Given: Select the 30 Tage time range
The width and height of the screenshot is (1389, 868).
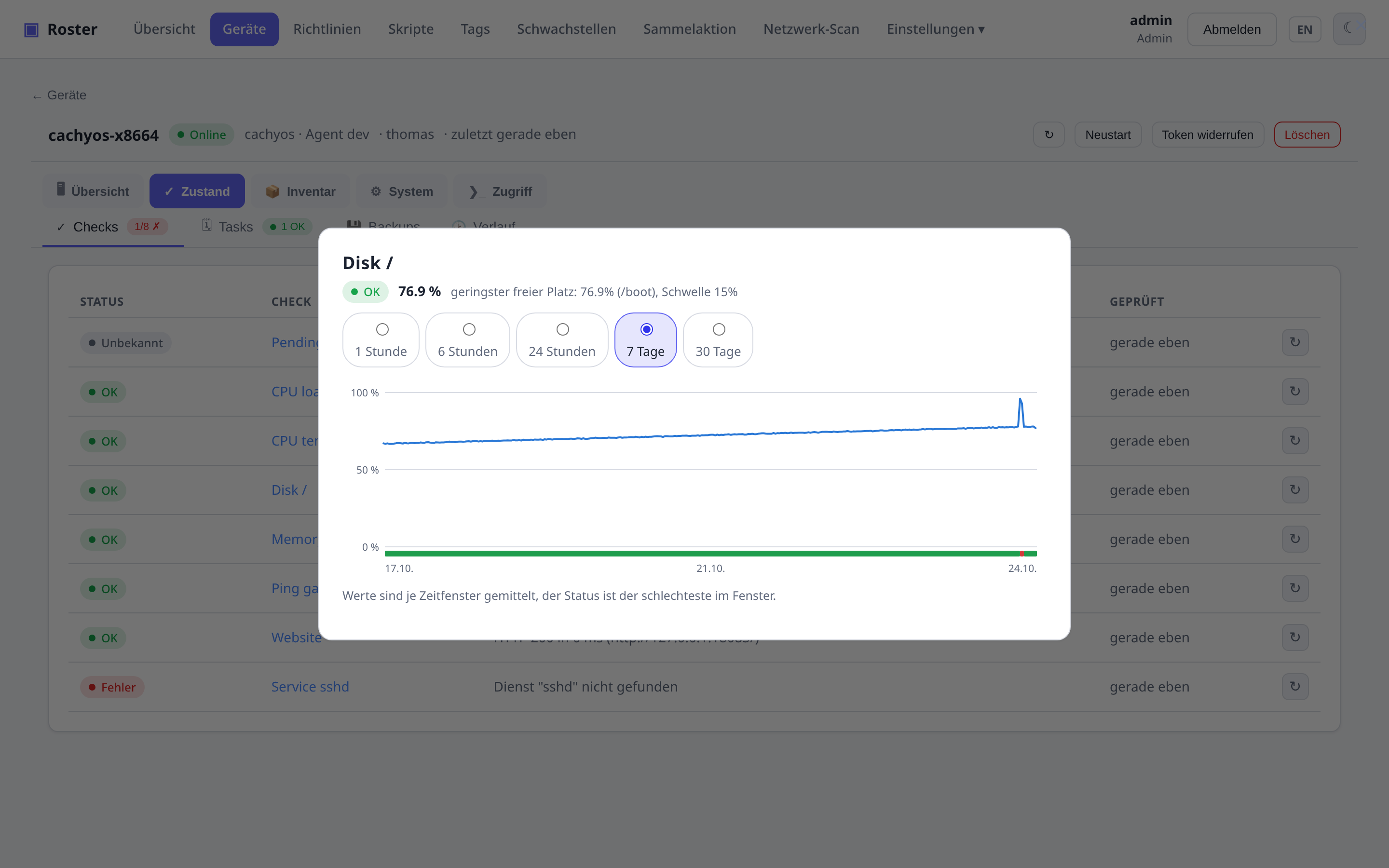Looking at the screenshot, I should coord(718,340).
